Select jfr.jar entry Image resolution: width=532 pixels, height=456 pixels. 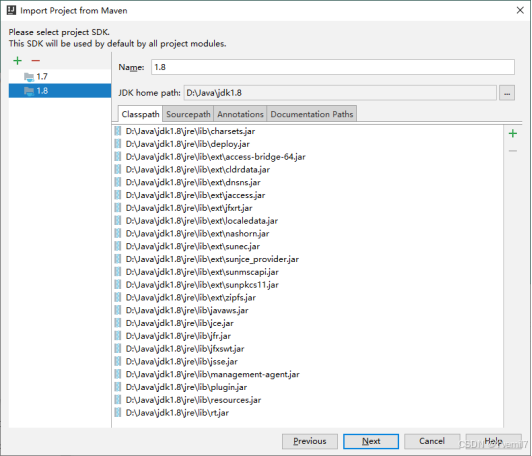178,336
